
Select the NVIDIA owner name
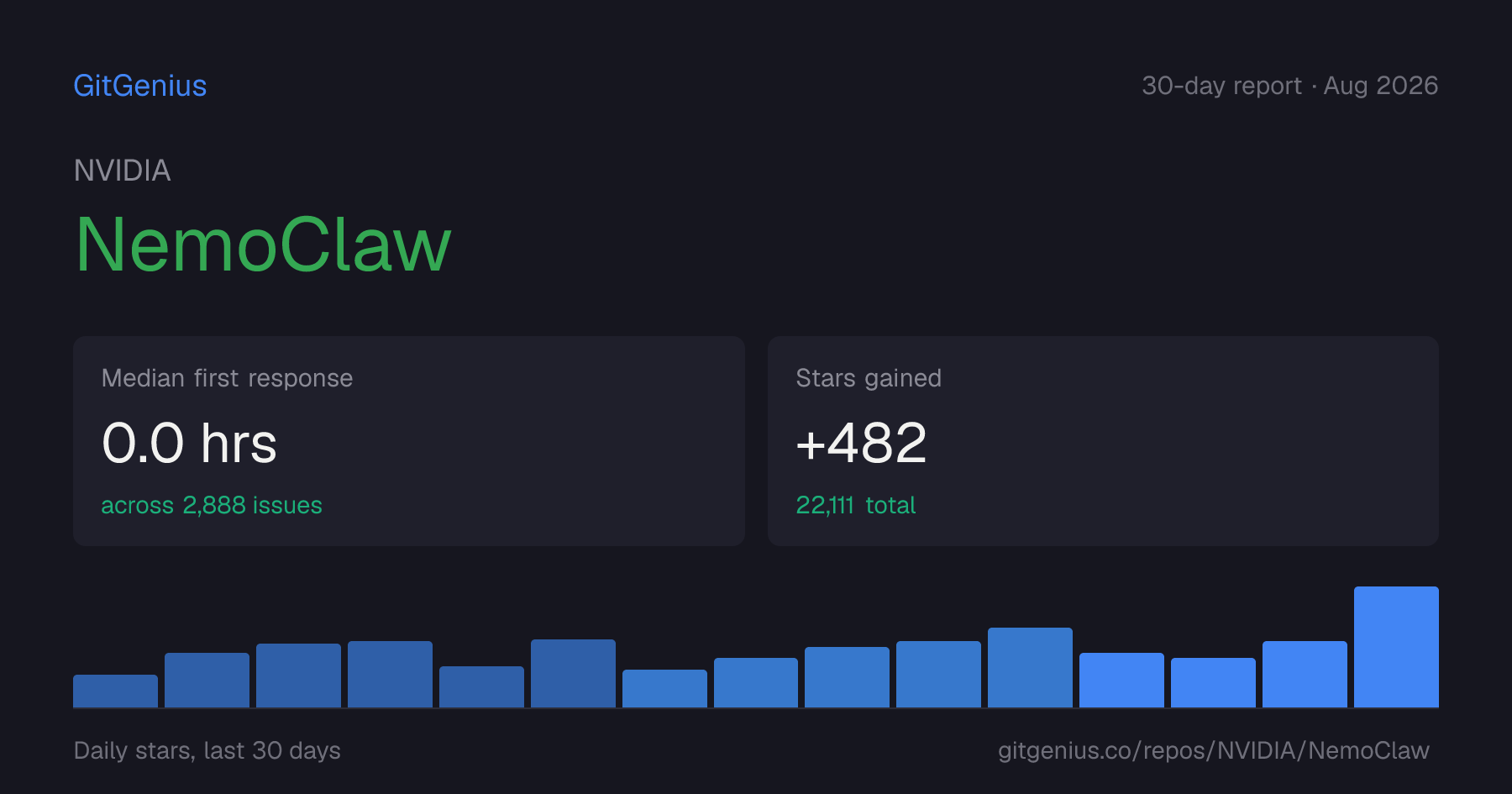click(123, 171)
